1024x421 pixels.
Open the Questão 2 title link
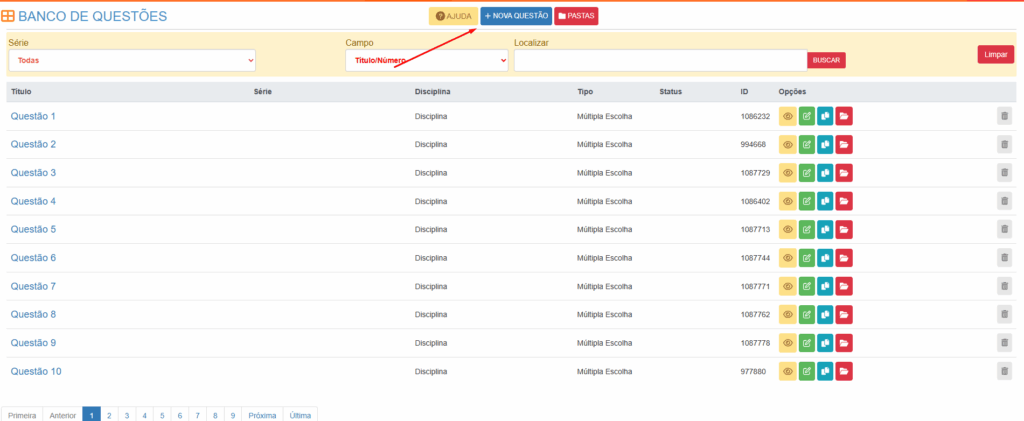click(33, 145)
